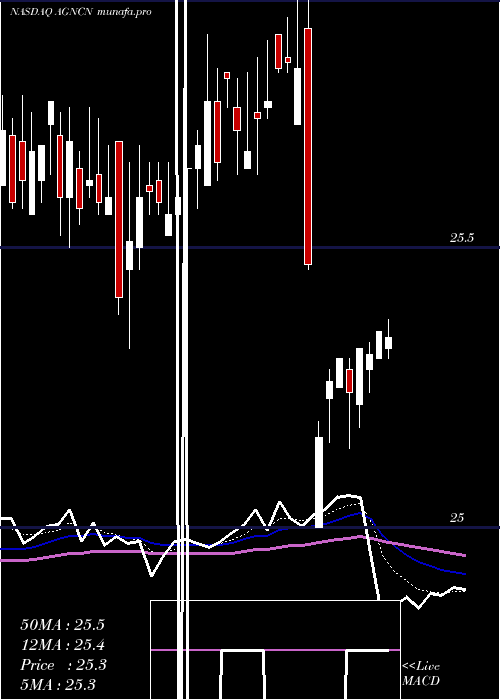Click the NASDAQ AGNCN munafa.pro title text
The height and width of the screenshot is (700, 500).
(x=81, y=12)
